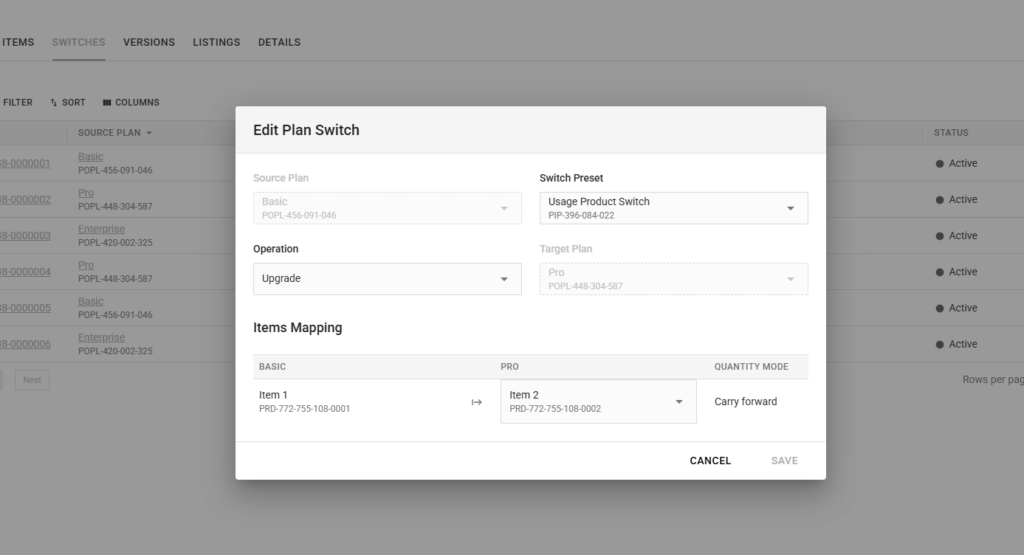Switch to the Versions tab
The height and width of the screenshot is (555, 1024).
pos(149,42)
